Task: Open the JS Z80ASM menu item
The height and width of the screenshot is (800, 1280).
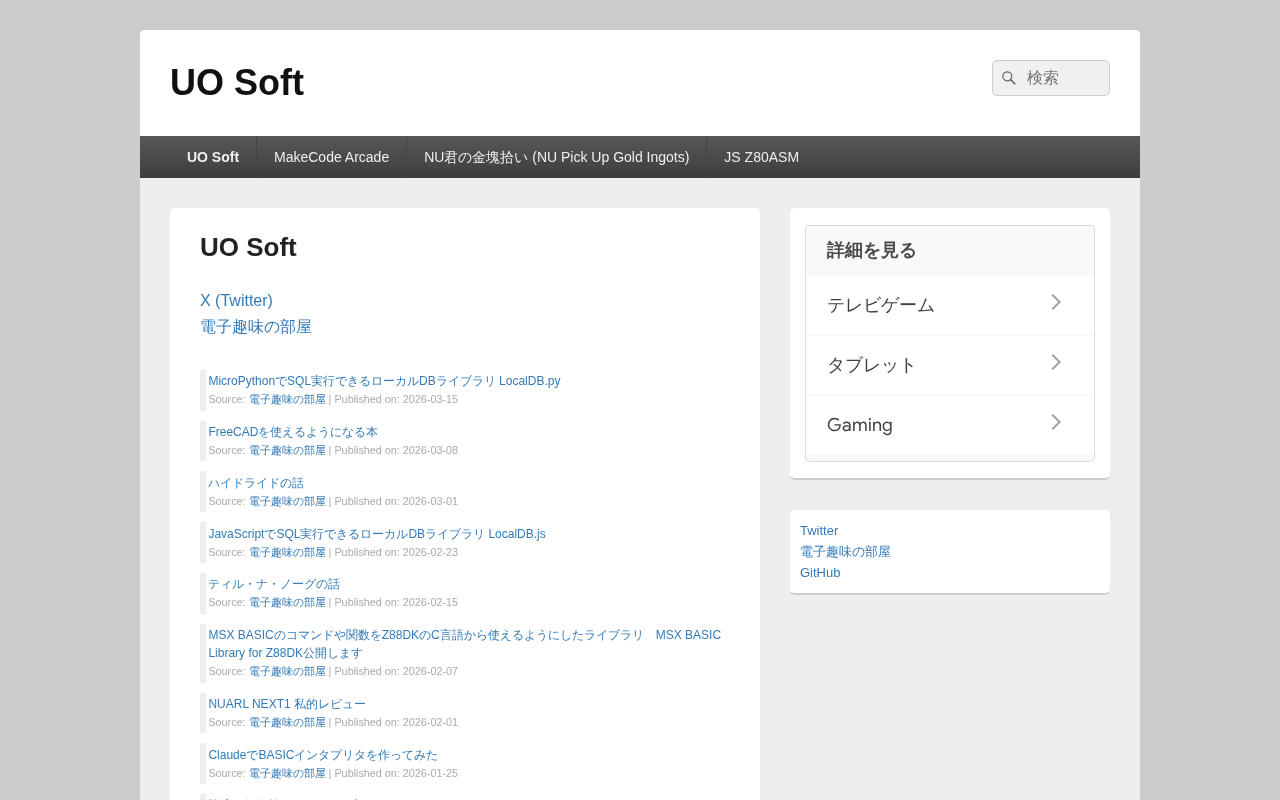Action: point(761,157)
